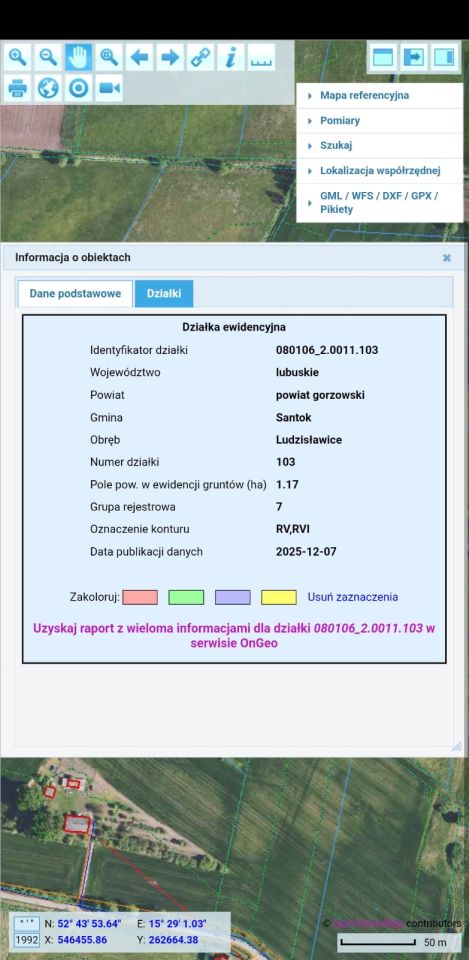Color the parcel with the yellow swatch
The height and width of the screenshot is (960, 469).
279,598
